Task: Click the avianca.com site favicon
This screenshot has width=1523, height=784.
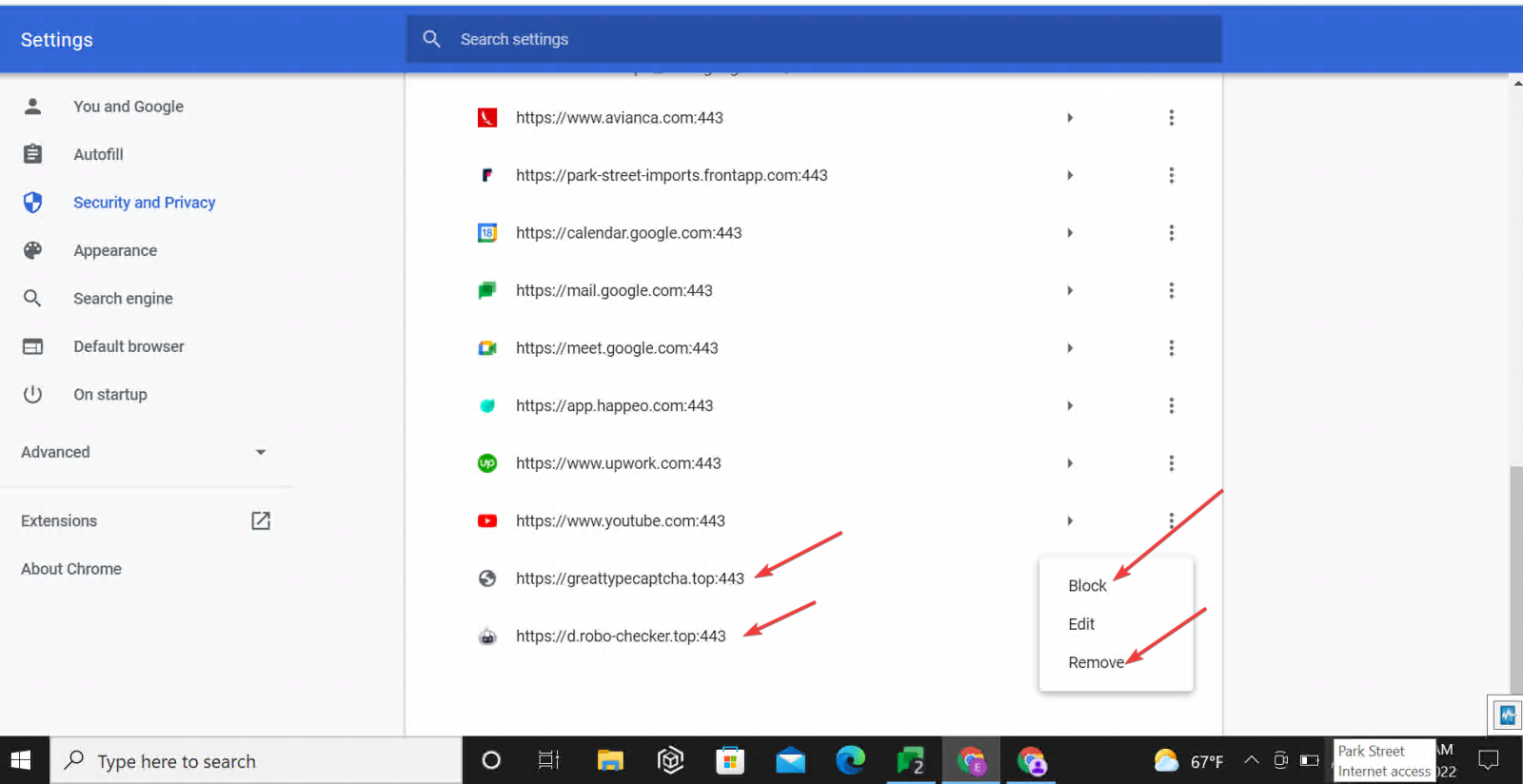Action: pyautogui.click(x=487, y=118)
